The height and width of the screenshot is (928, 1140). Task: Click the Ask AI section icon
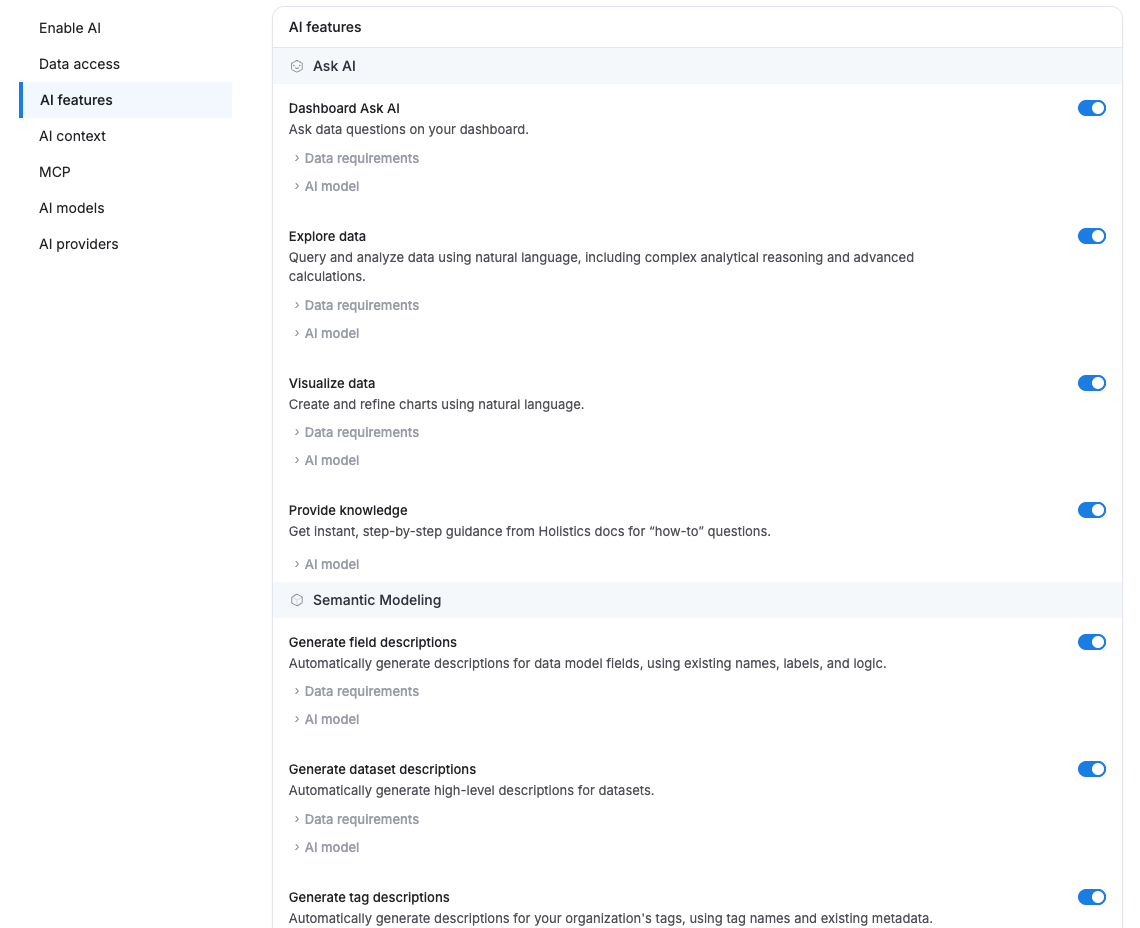pos(297,65)
